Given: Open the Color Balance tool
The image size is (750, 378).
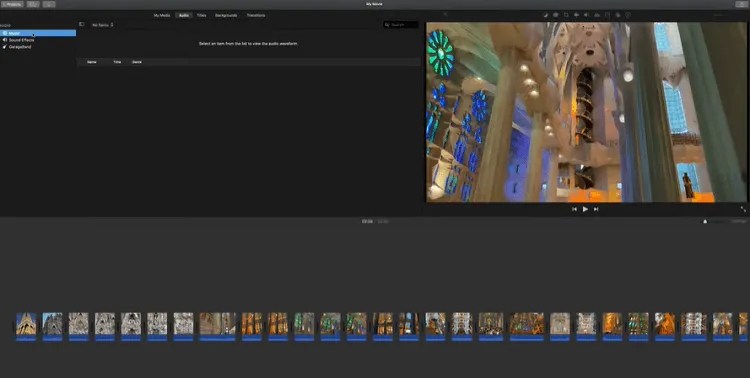Looking at the screenshot, I should [546, 15].
